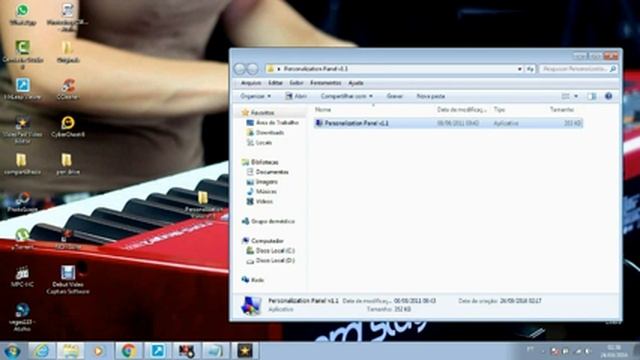Image resolution: width=640 pixels, height=360 pixels.
Task: Sort by the Data de modificação column
Action: (x=462, y=109)
